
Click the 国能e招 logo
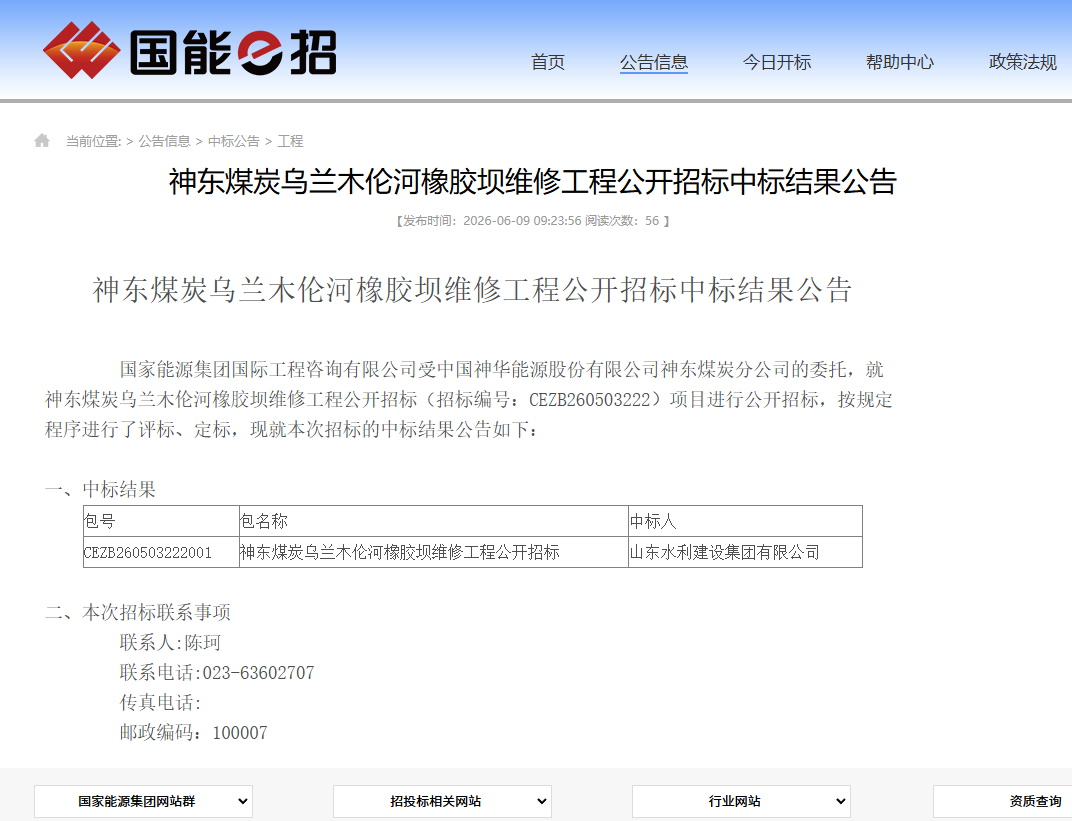189,51
